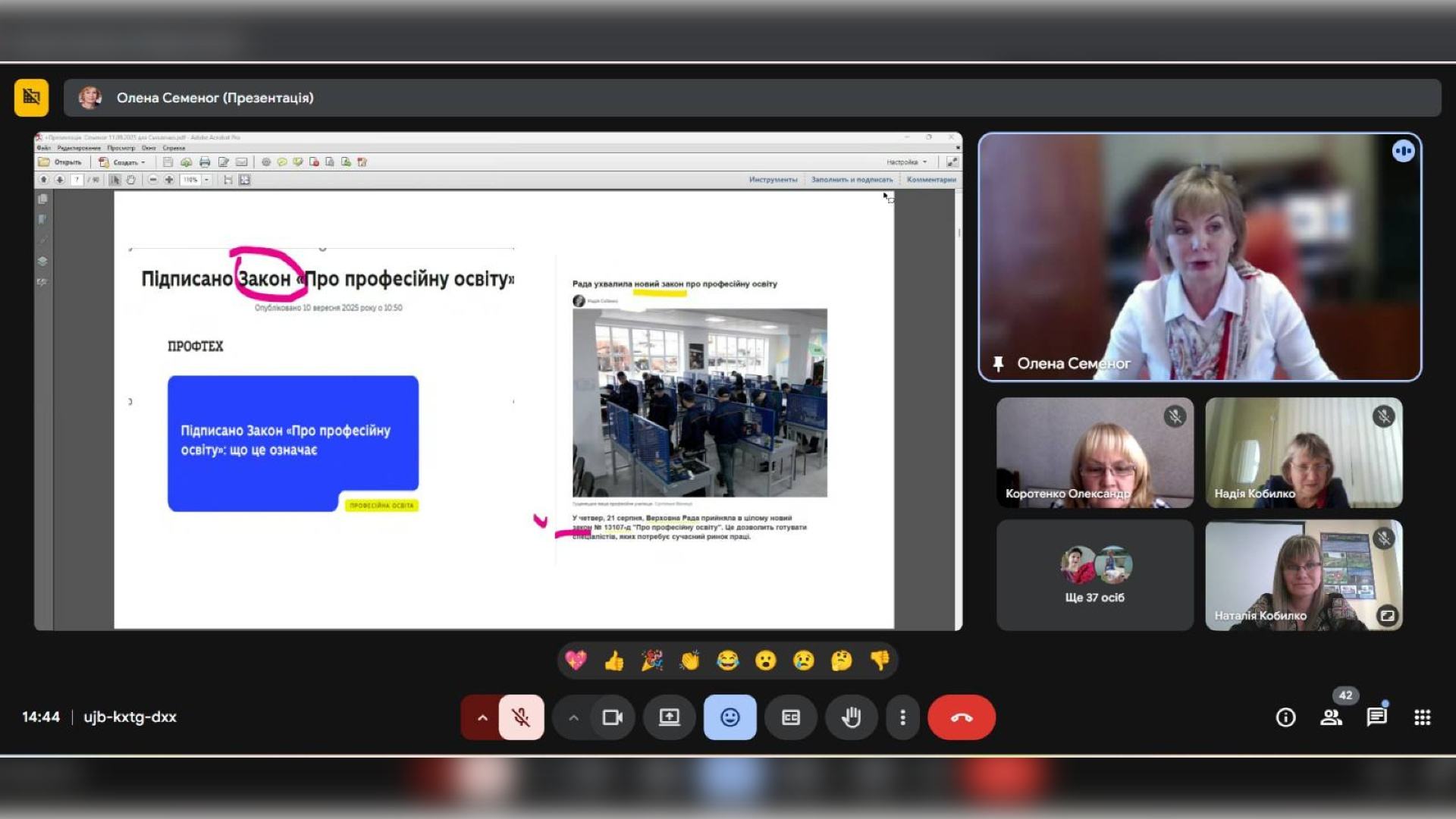The image size is (1456, 819).
Task: Open meeting details info icon
Action: pos(1285,717)
